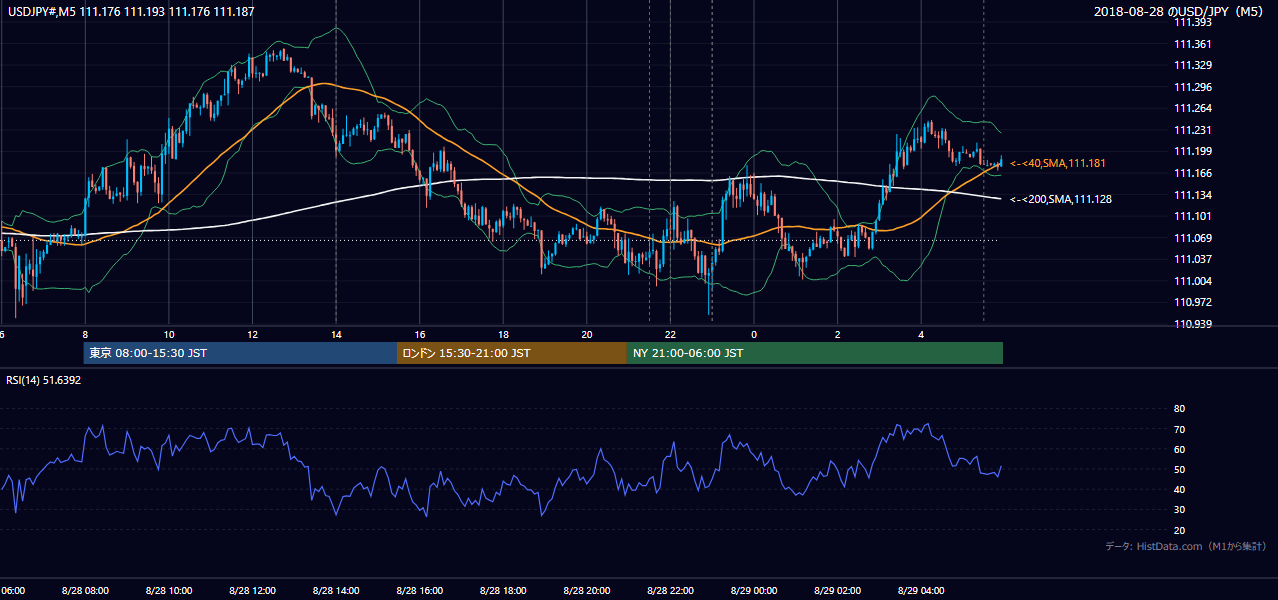Click price axis value 111.329

[x=1192, y=65]
